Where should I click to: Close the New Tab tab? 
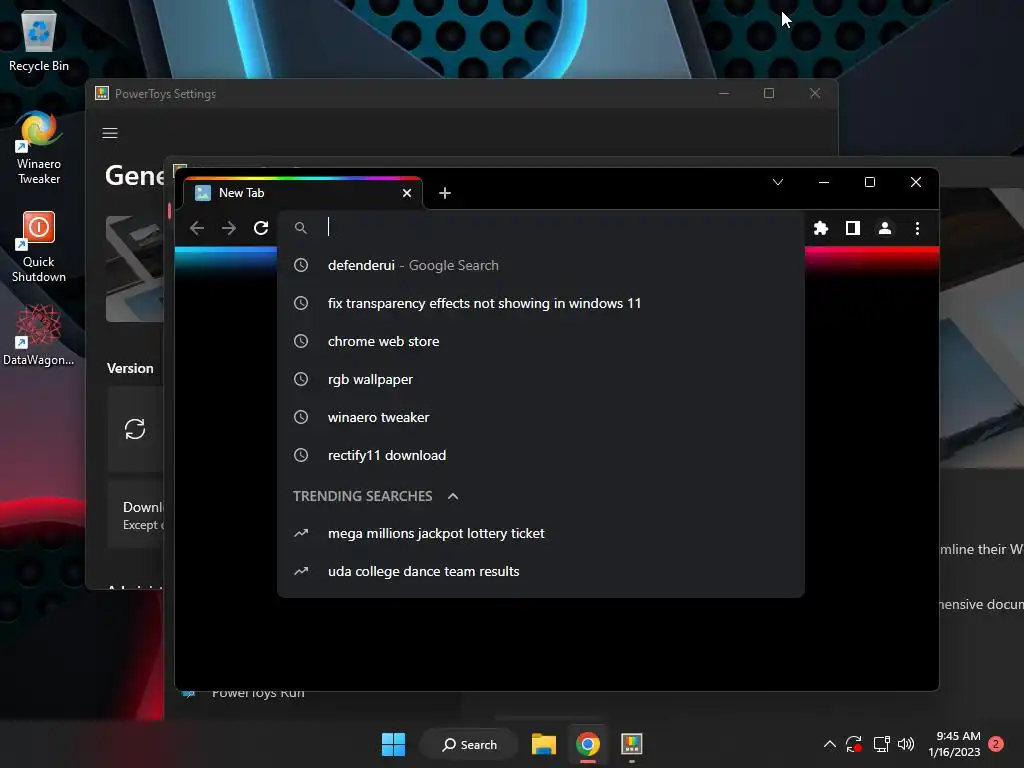(407, 193)
